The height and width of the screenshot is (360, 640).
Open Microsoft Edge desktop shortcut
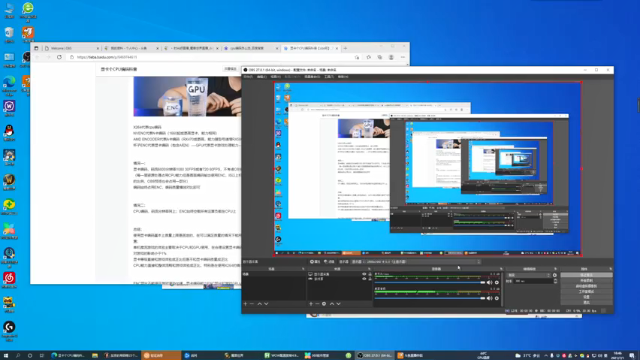pos(9,85)
